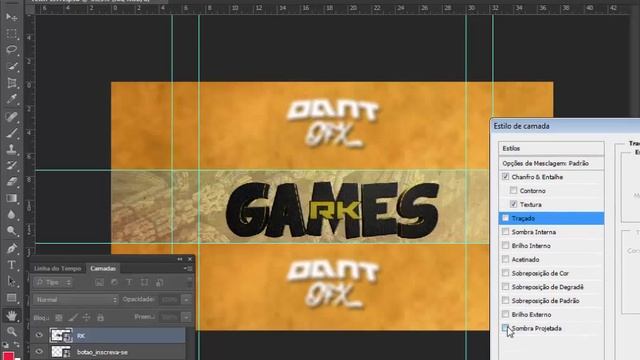
Task: Select the Dodge tool
Action: [11, 231]
